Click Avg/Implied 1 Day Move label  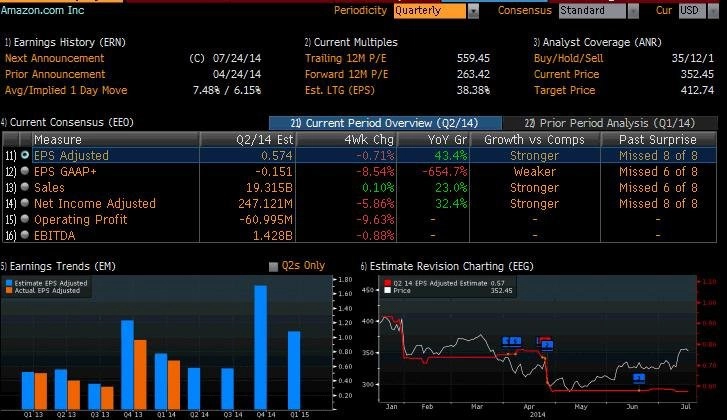(x=66, y=90)
